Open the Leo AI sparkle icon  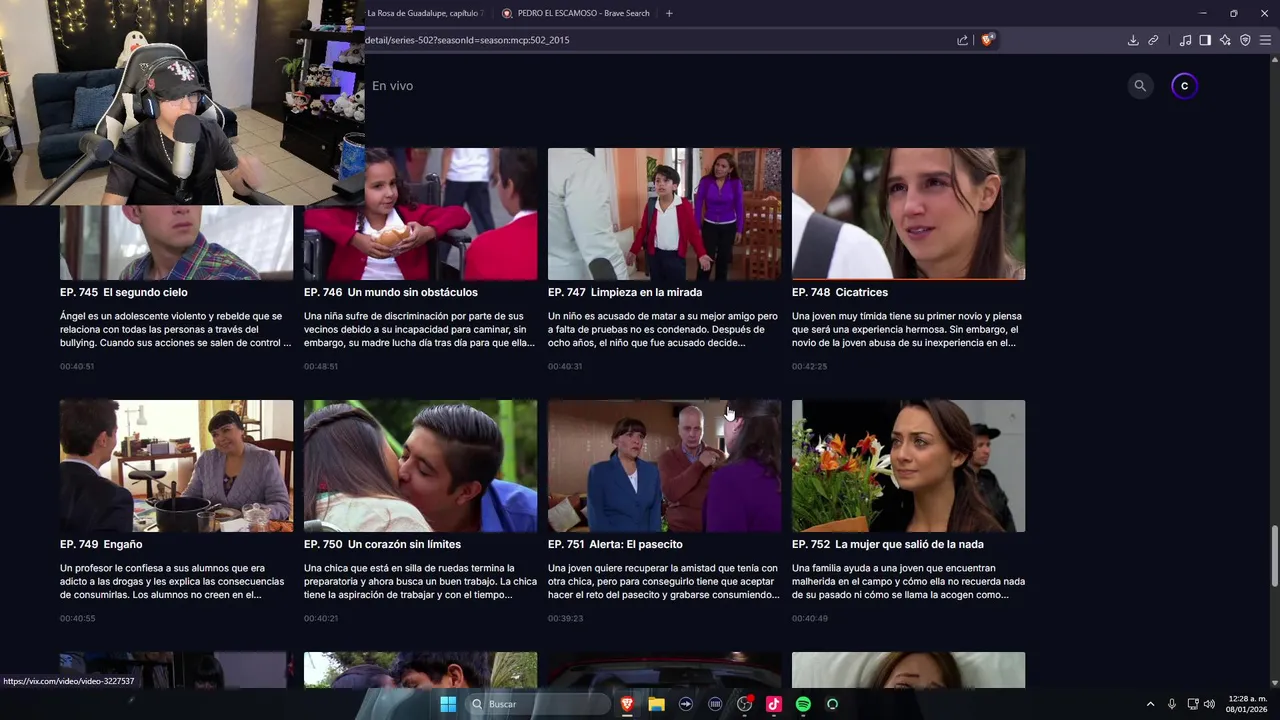pos(1225,40)
